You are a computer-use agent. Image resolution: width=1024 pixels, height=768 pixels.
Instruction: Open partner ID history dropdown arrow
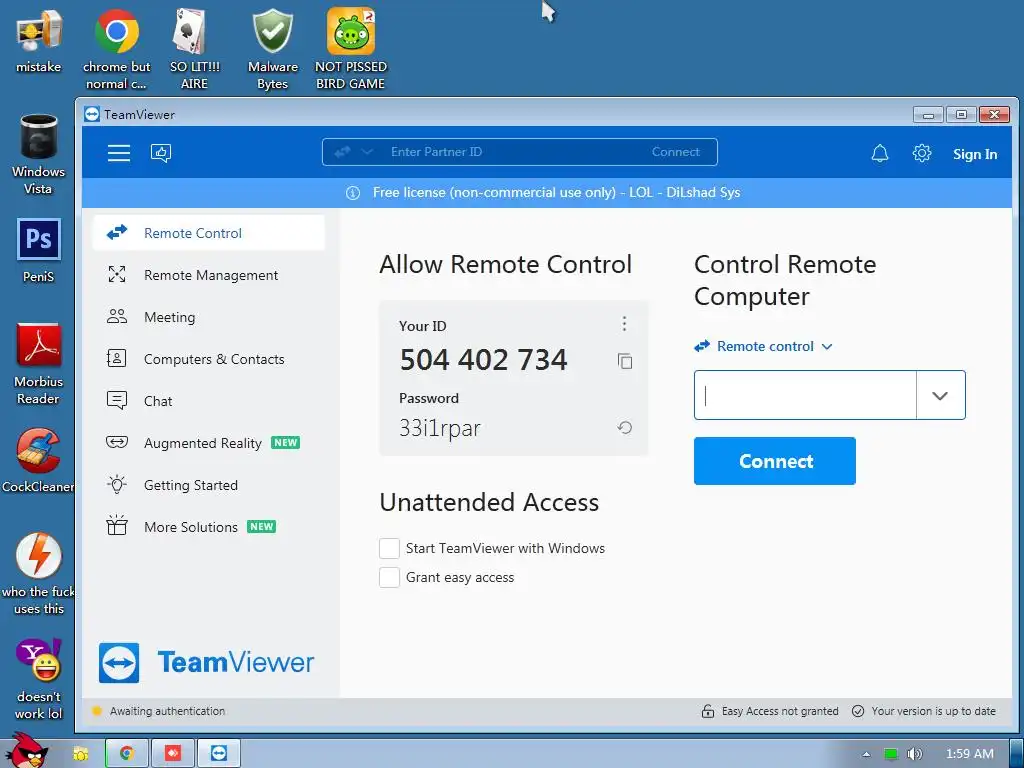click(x=940, y=395)
